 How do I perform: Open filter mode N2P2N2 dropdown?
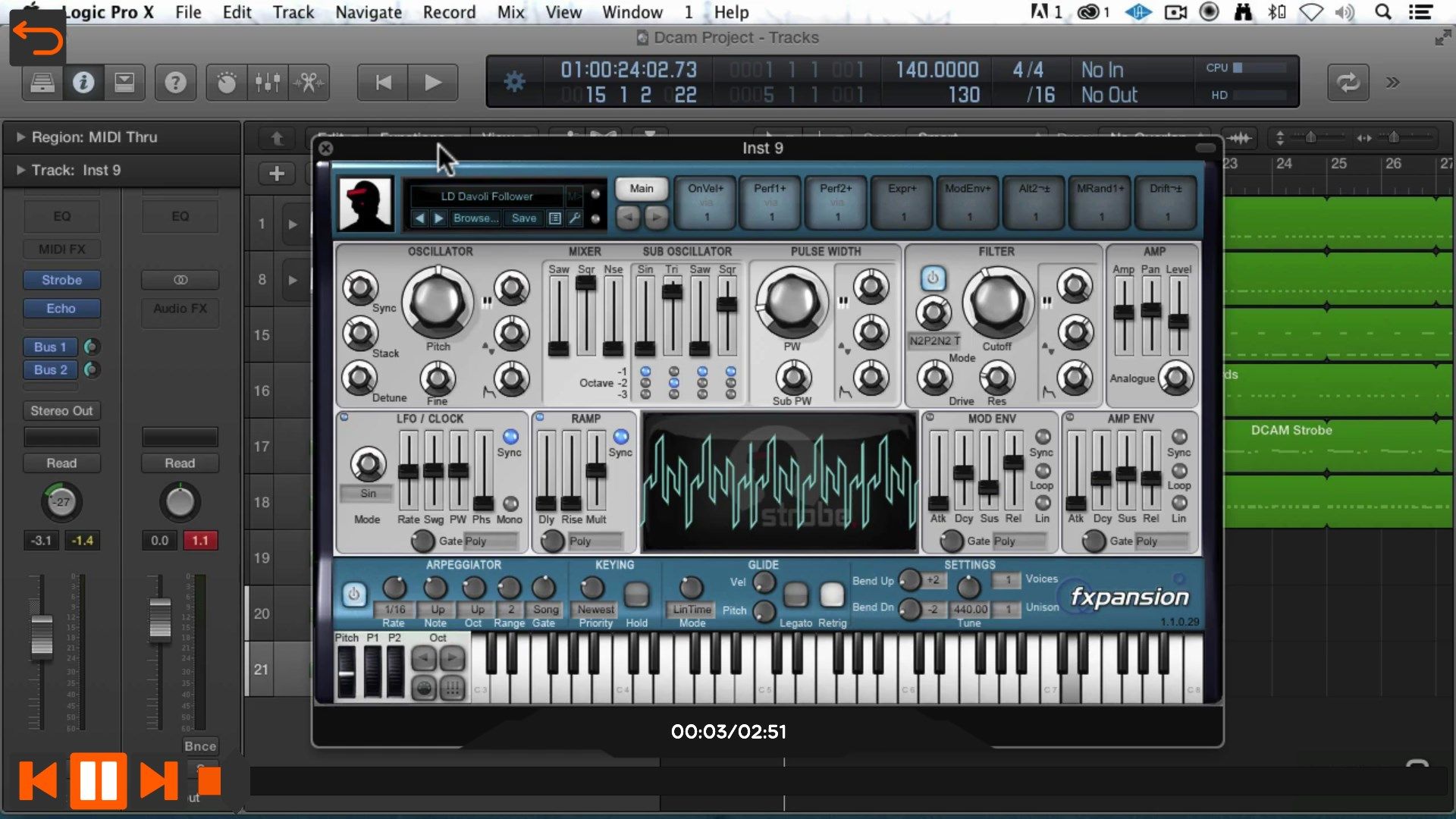(934, 341)
